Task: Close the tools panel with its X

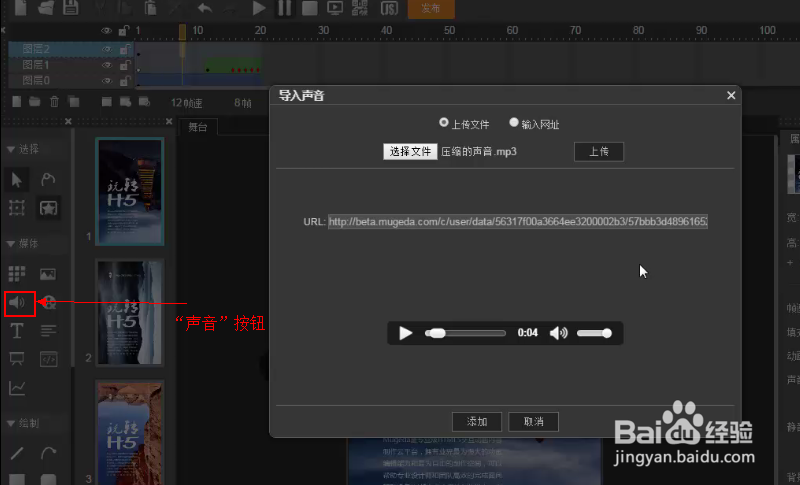Action: (x=68, y=121)
